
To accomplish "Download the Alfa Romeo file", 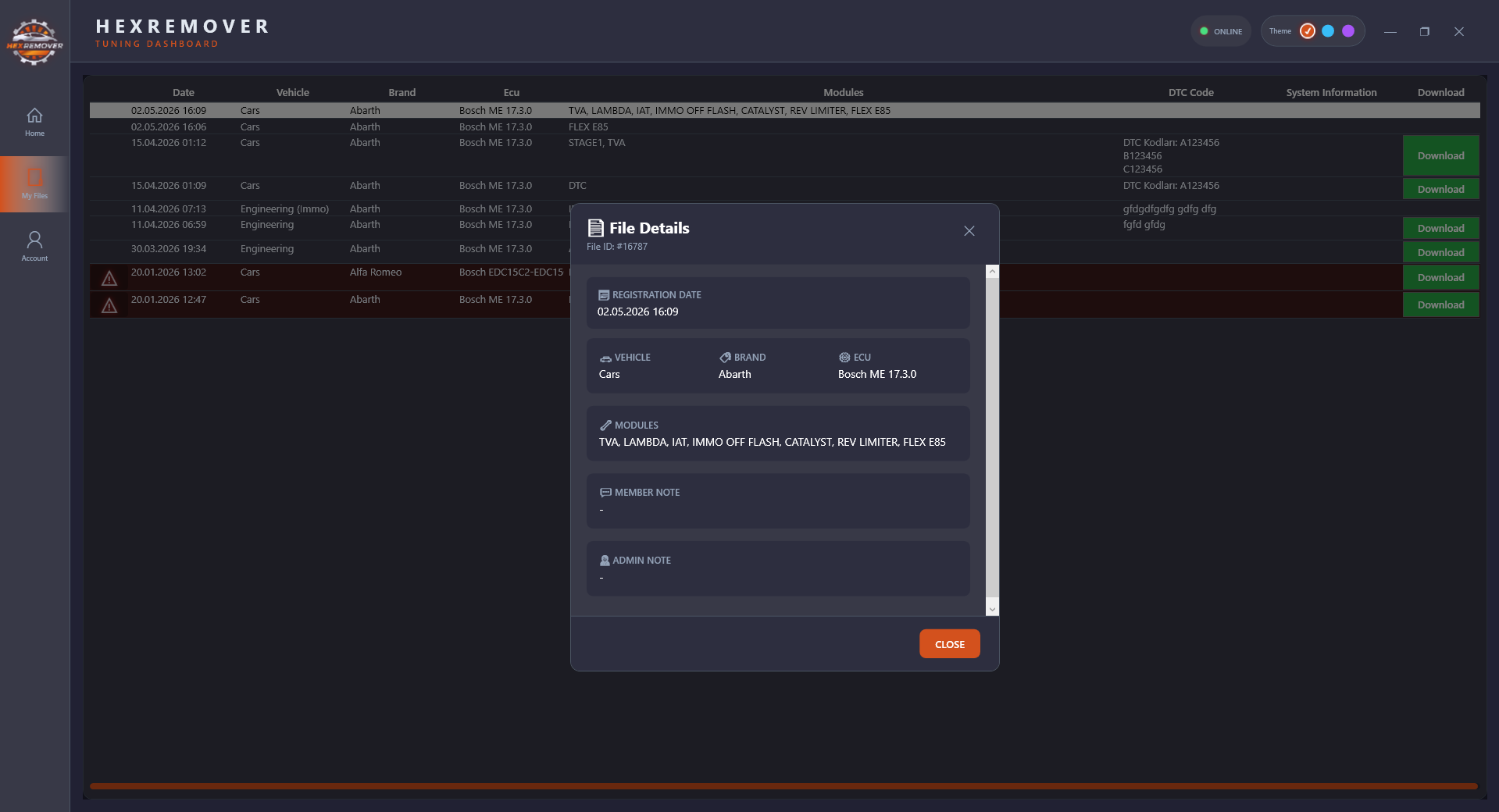I will tap(1440, 277).
